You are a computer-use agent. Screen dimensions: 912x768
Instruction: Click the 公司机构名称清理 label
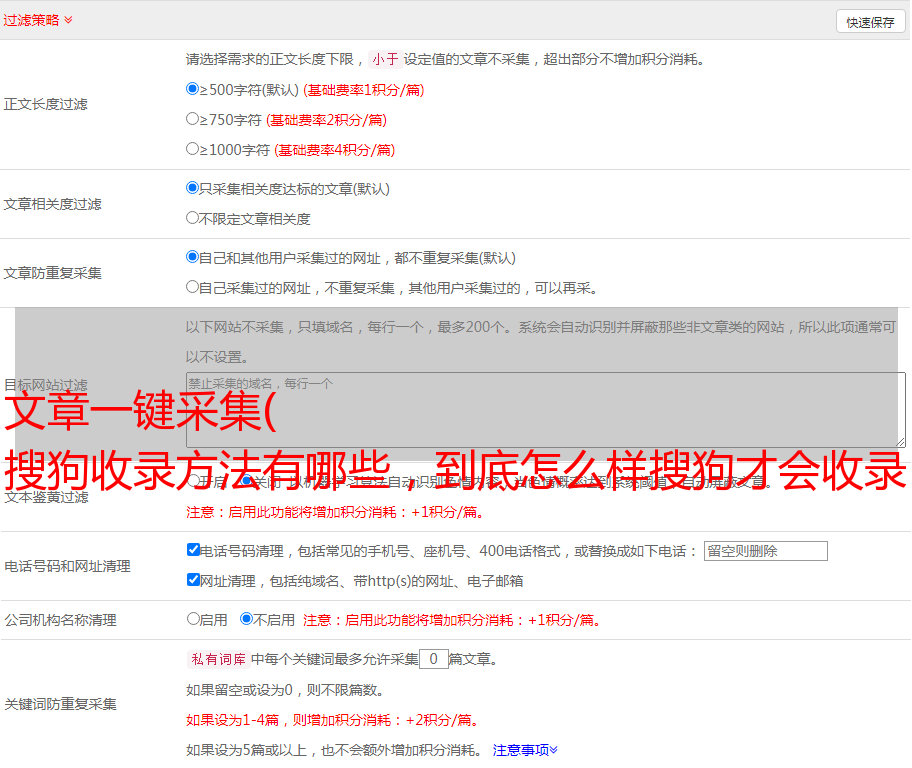pos(60,620)
